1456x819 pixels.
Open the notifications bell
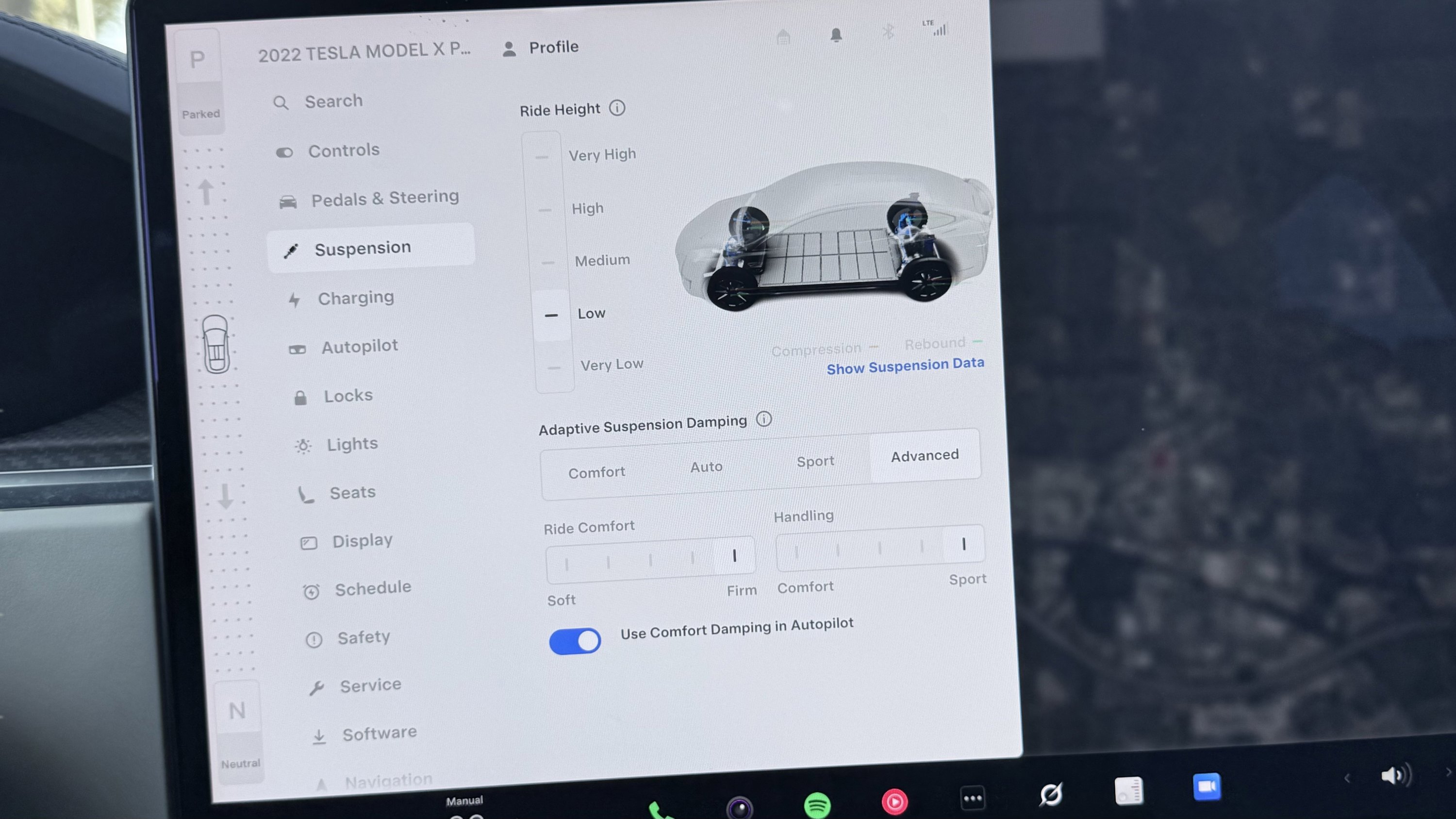(x=837, y=34)
